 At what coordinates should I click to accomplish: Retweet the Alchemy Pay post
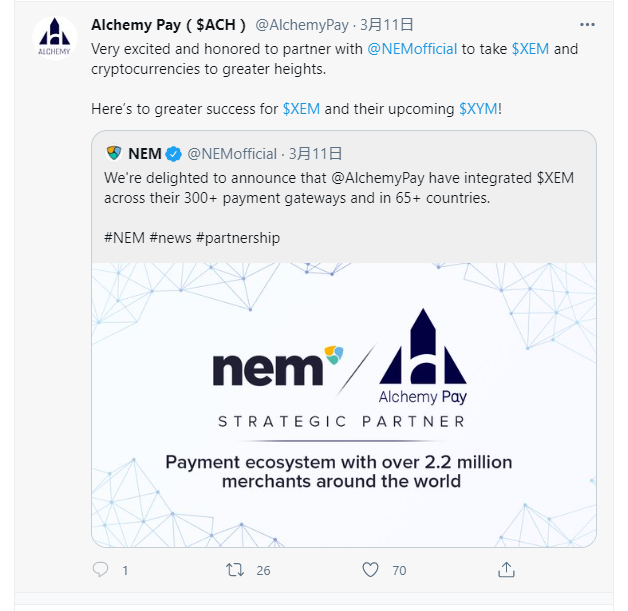[235, 570]
